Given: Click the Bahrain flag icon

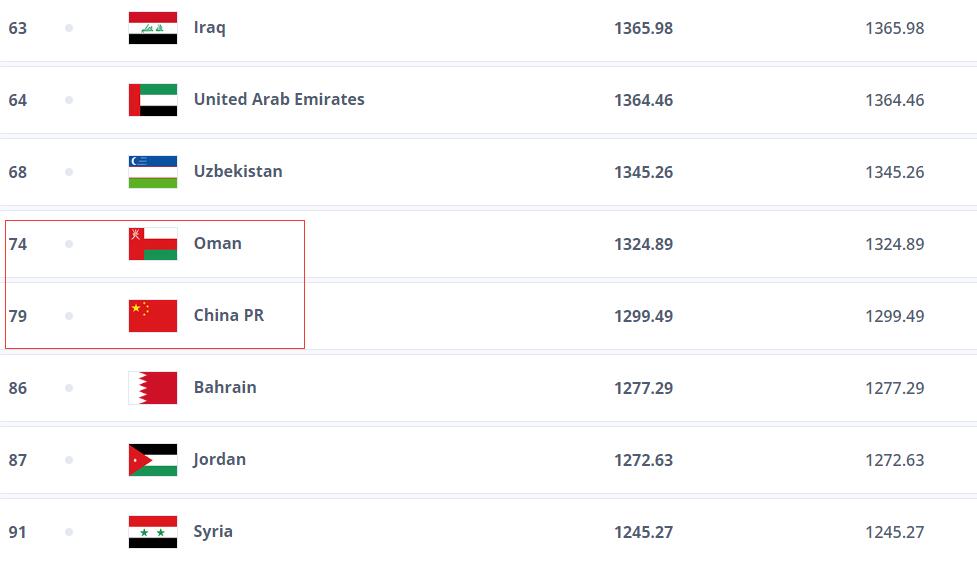Looking at the screenshot, I should (x=153, y=388).
